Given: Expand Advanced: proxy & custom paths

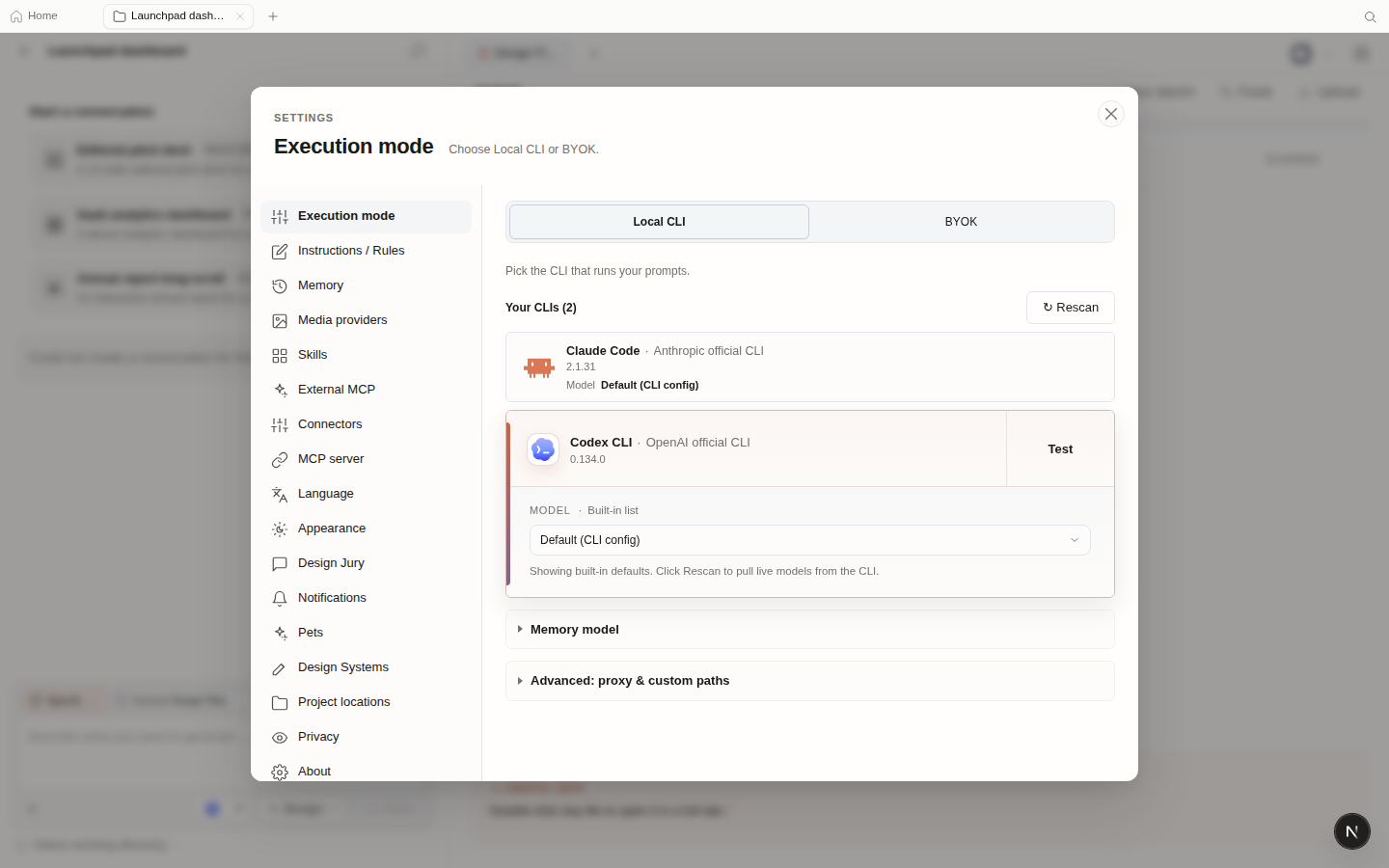Looking at the screenshot, I should [810, 681].
